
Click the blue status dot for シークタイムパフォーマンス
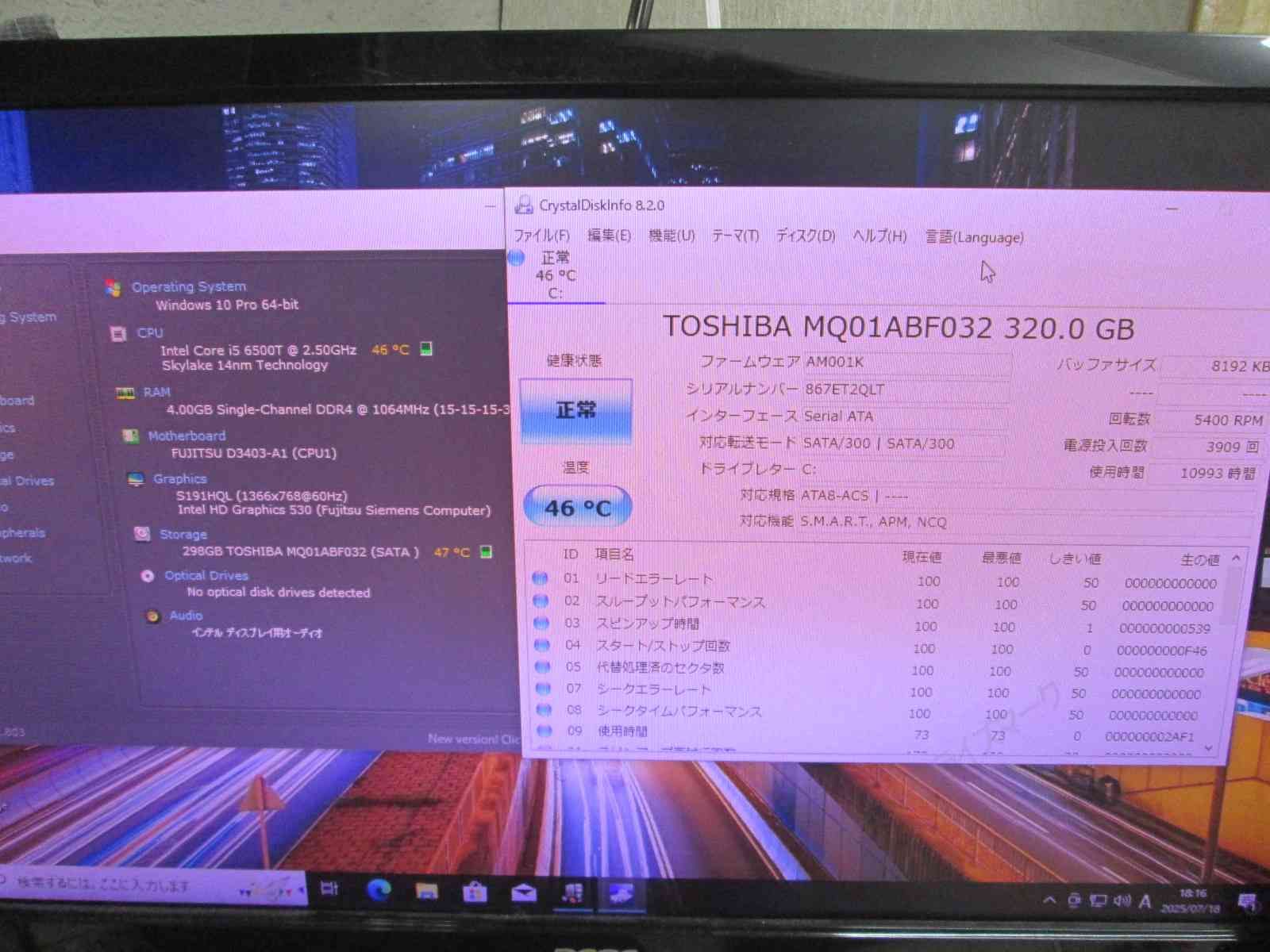click(x=544, y=710)
